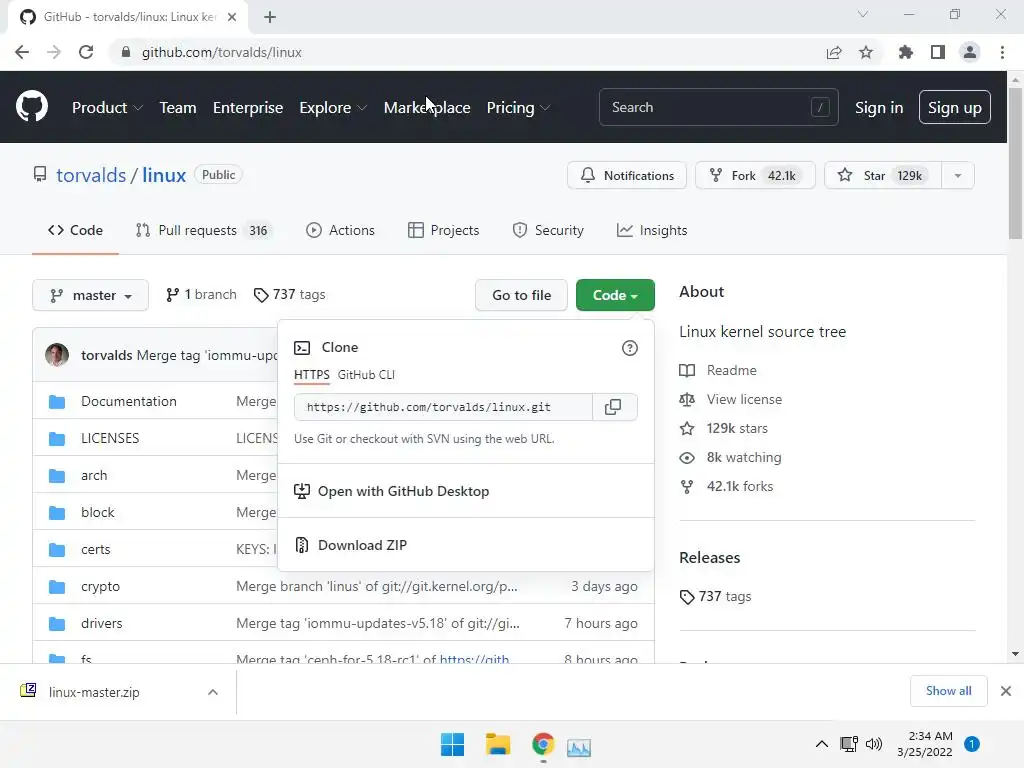This screenshot has width=1024, height=768.
Task: Select the Code repository tab
Action: tap(75, 231)
